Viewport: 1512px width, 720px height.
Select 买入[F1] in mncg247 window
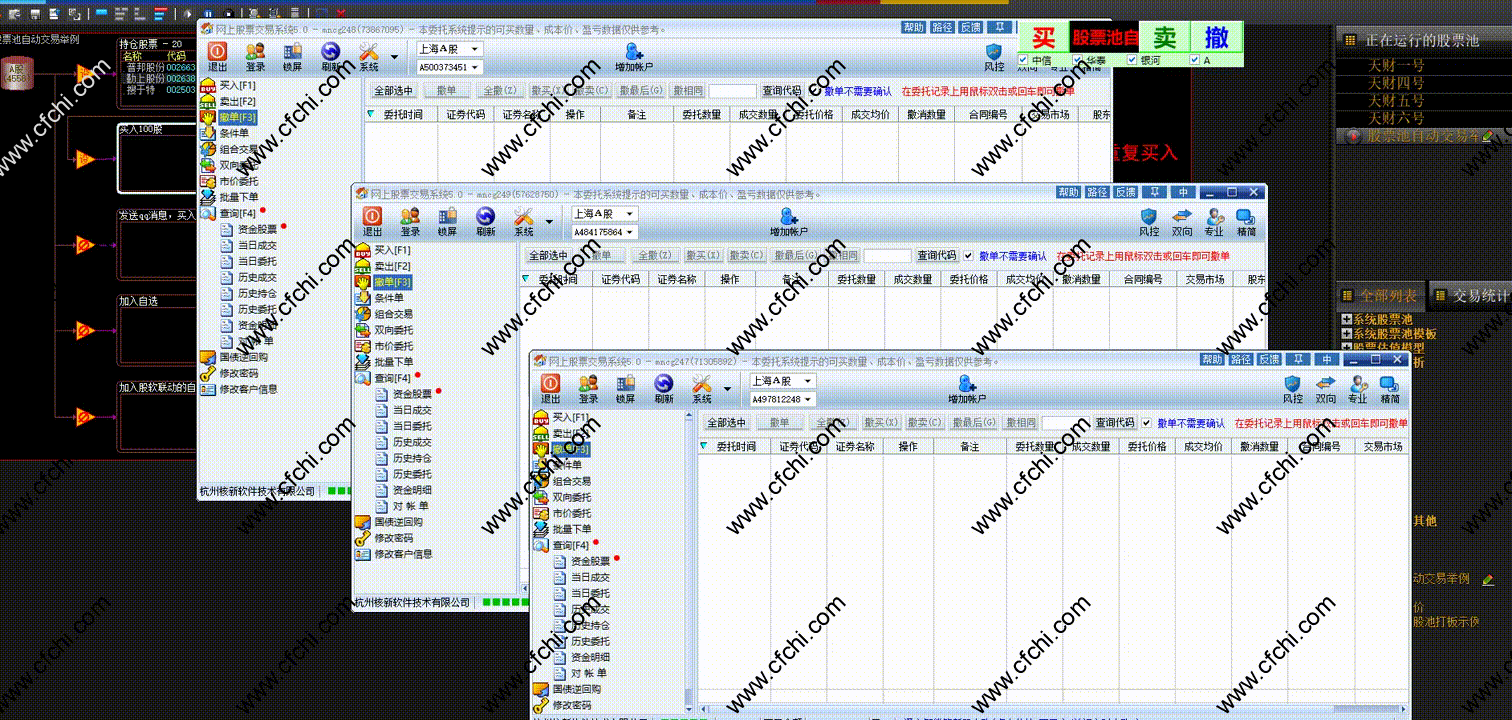click(573, 417)
